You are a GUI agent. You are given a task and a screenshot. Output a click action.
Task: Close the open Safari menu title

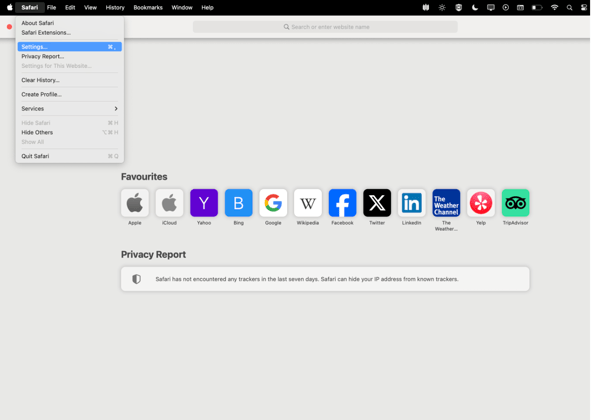coord(30,8)
